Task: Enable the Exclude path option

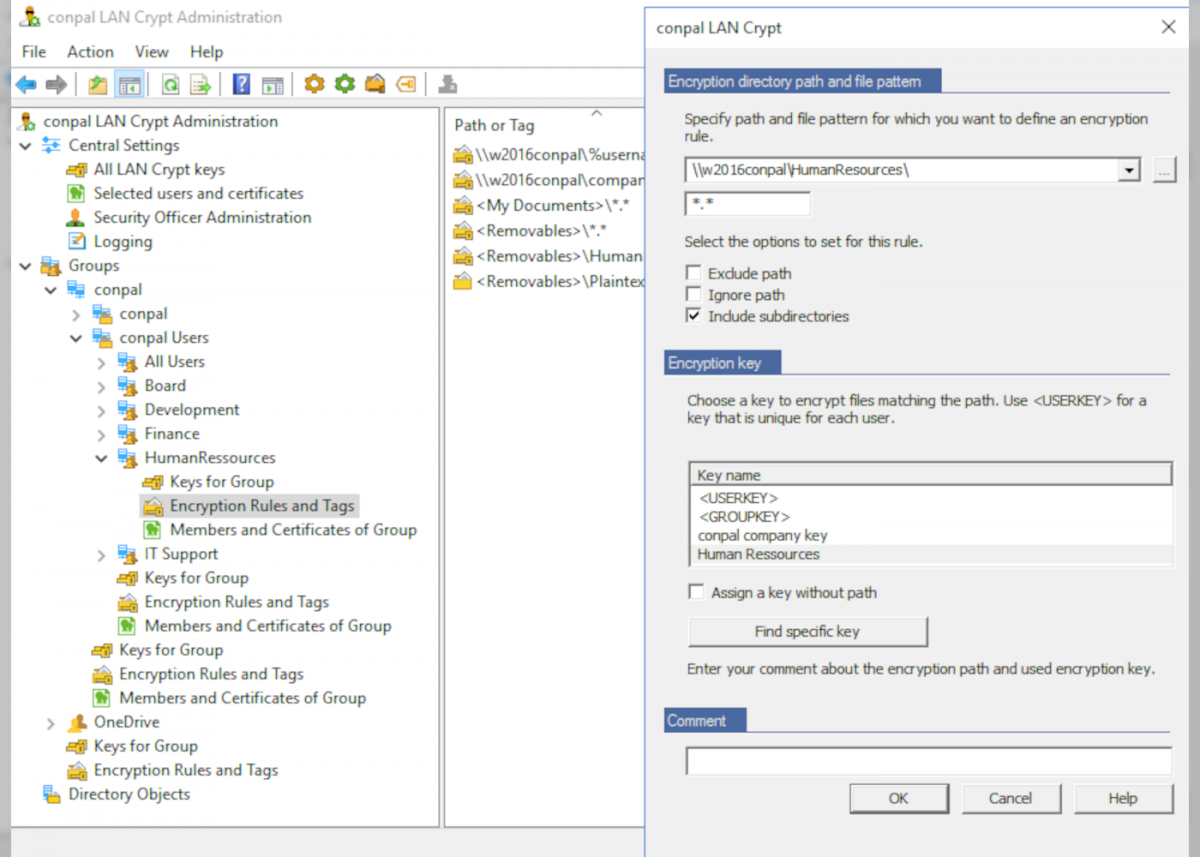Action: click(695, 273)
